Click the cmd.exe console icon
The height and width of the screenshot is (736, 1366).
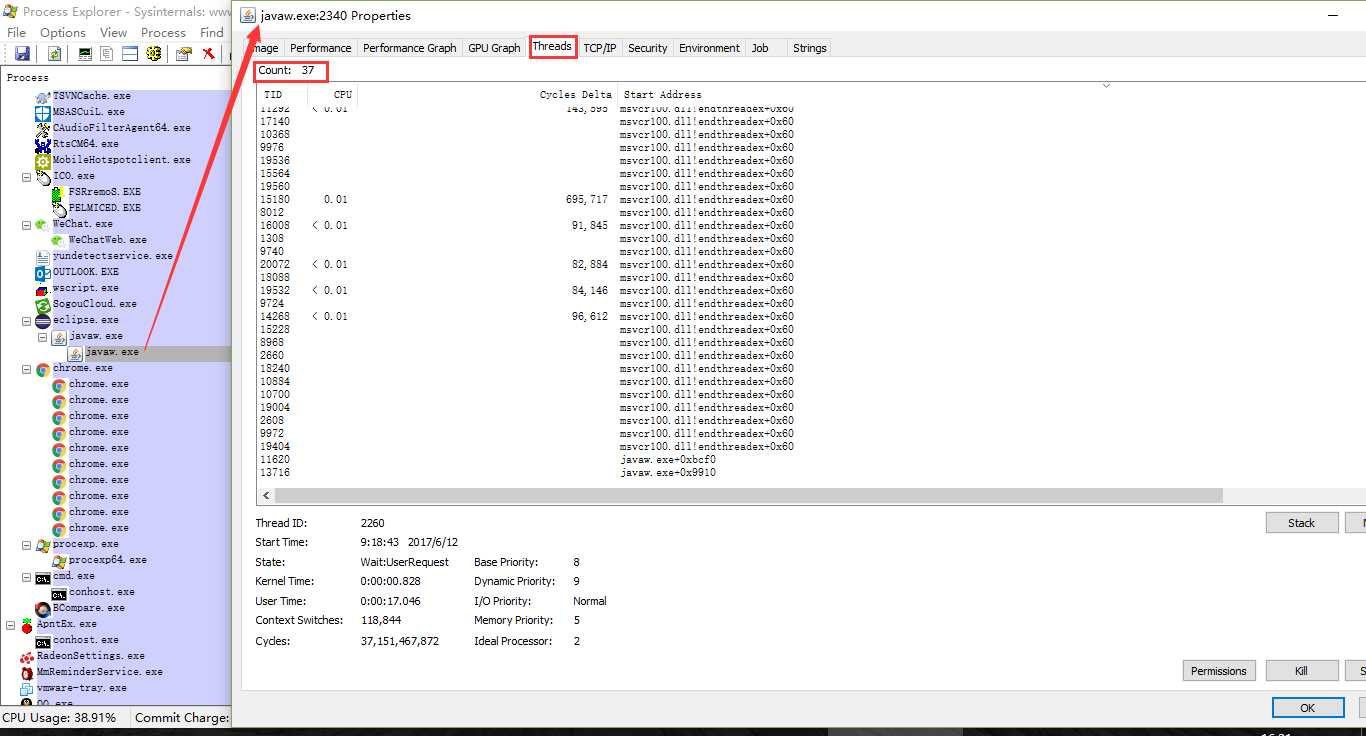point(43,576)
